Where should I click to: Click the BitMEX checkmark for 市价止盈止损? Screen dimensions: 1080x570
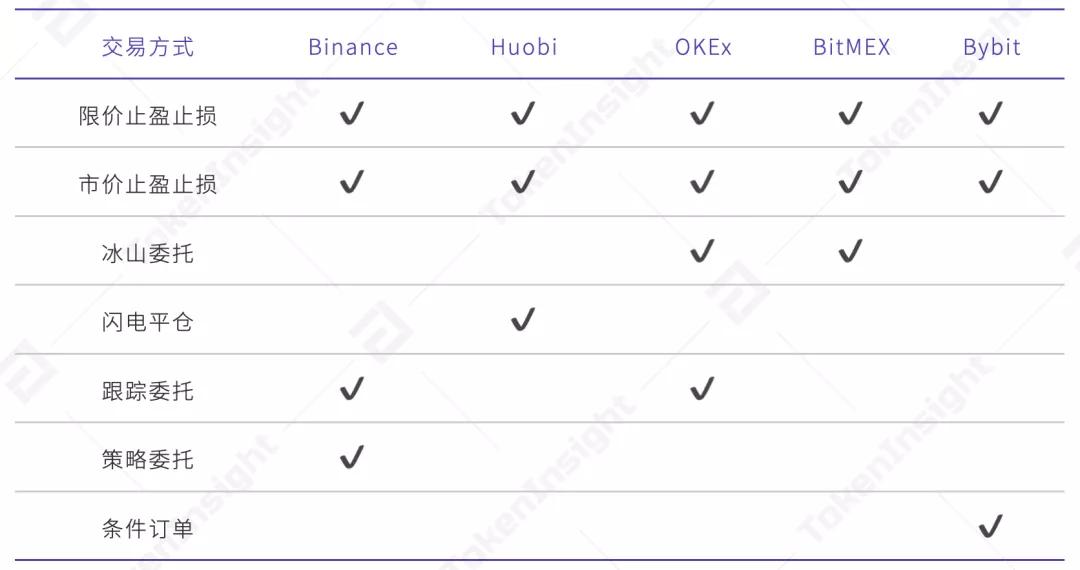[850, 183]
